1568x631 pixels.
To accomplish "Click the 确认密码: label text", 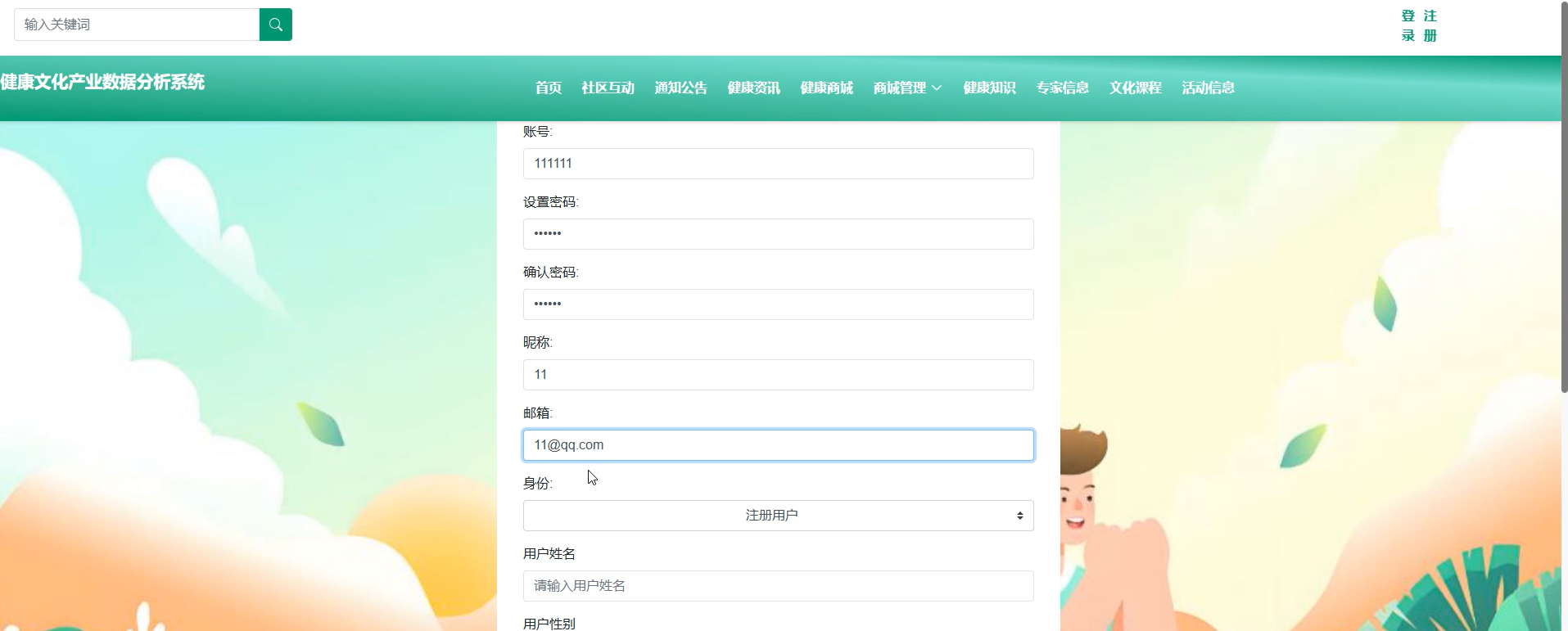I will 551,273.
